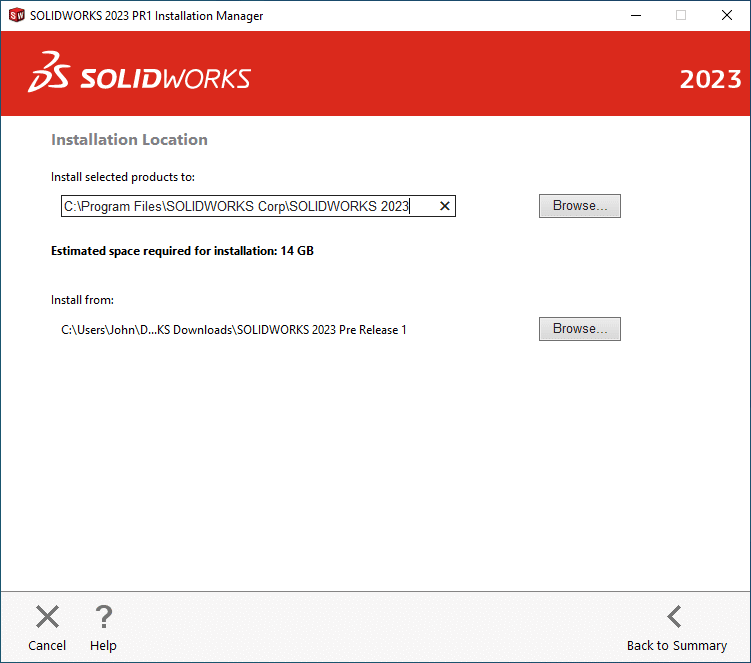This screenshot has height=663, width=751.
Task: Select the Install from path text
Action: tap(234, 330)
